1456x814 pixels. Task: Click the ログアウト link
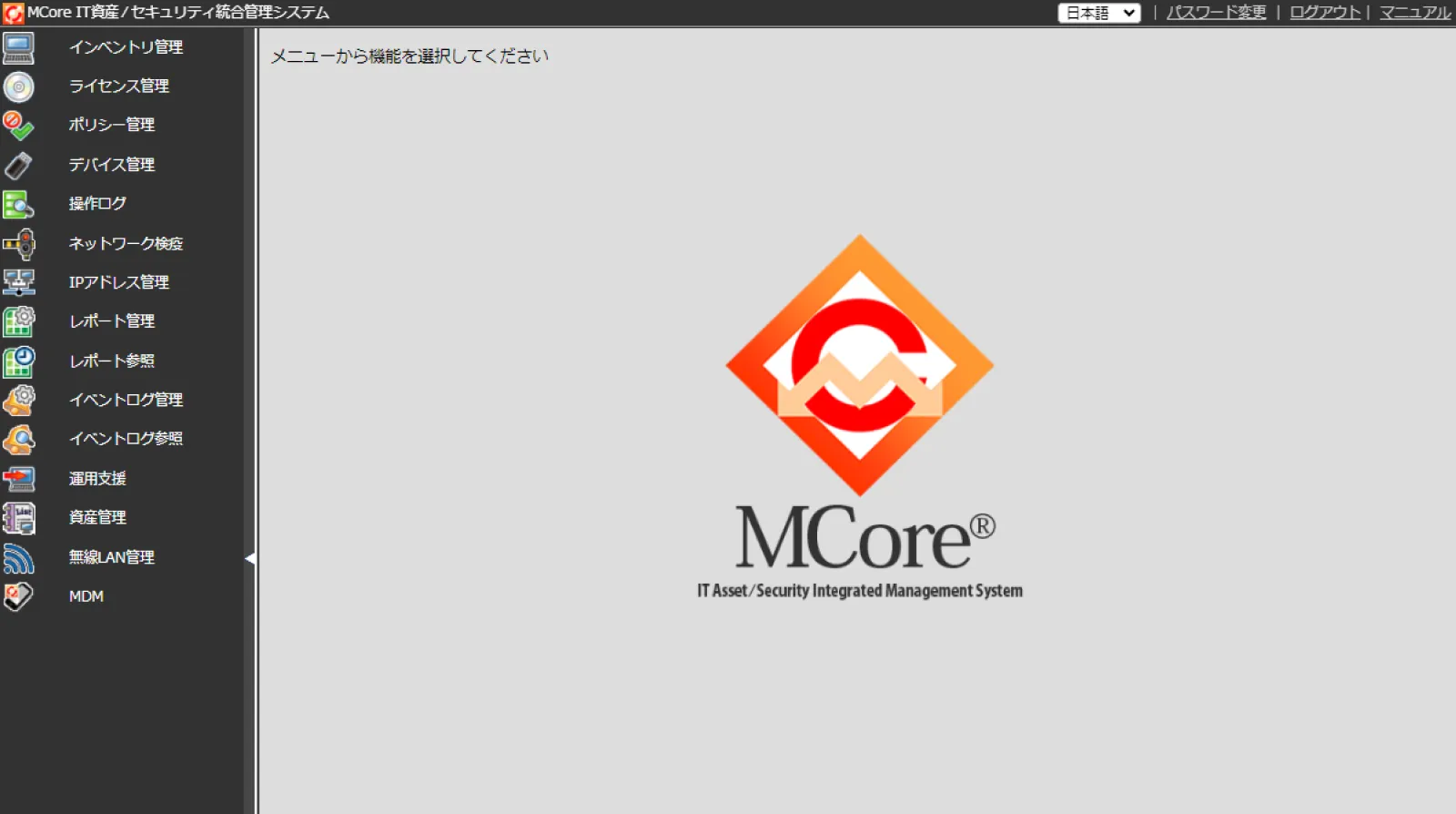1325,13
